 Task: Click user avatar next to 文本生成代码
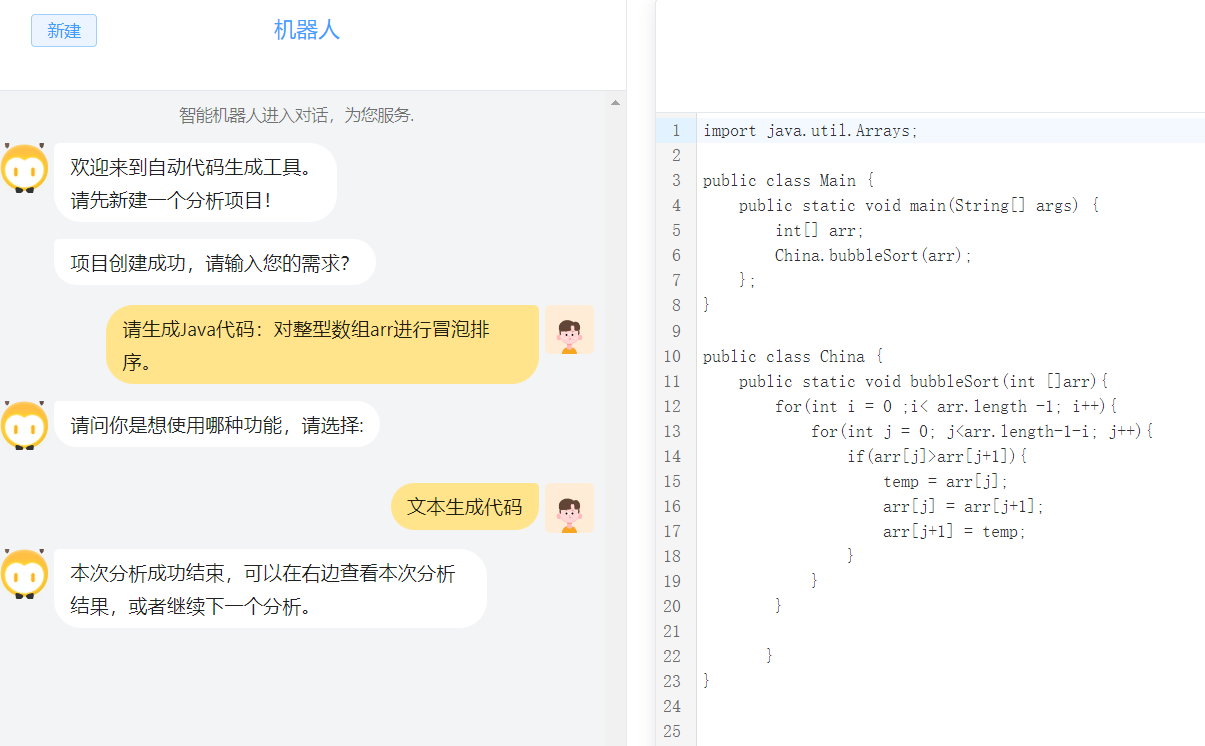[569, 508]
